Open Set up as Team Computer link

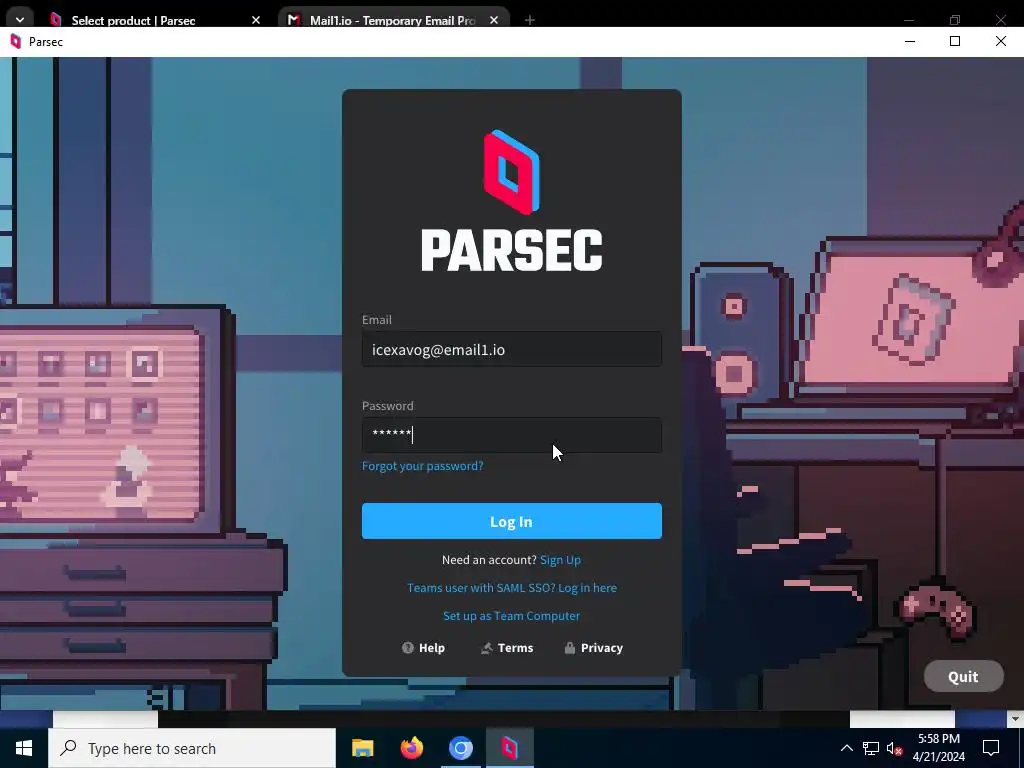click(x=511, y=616)
